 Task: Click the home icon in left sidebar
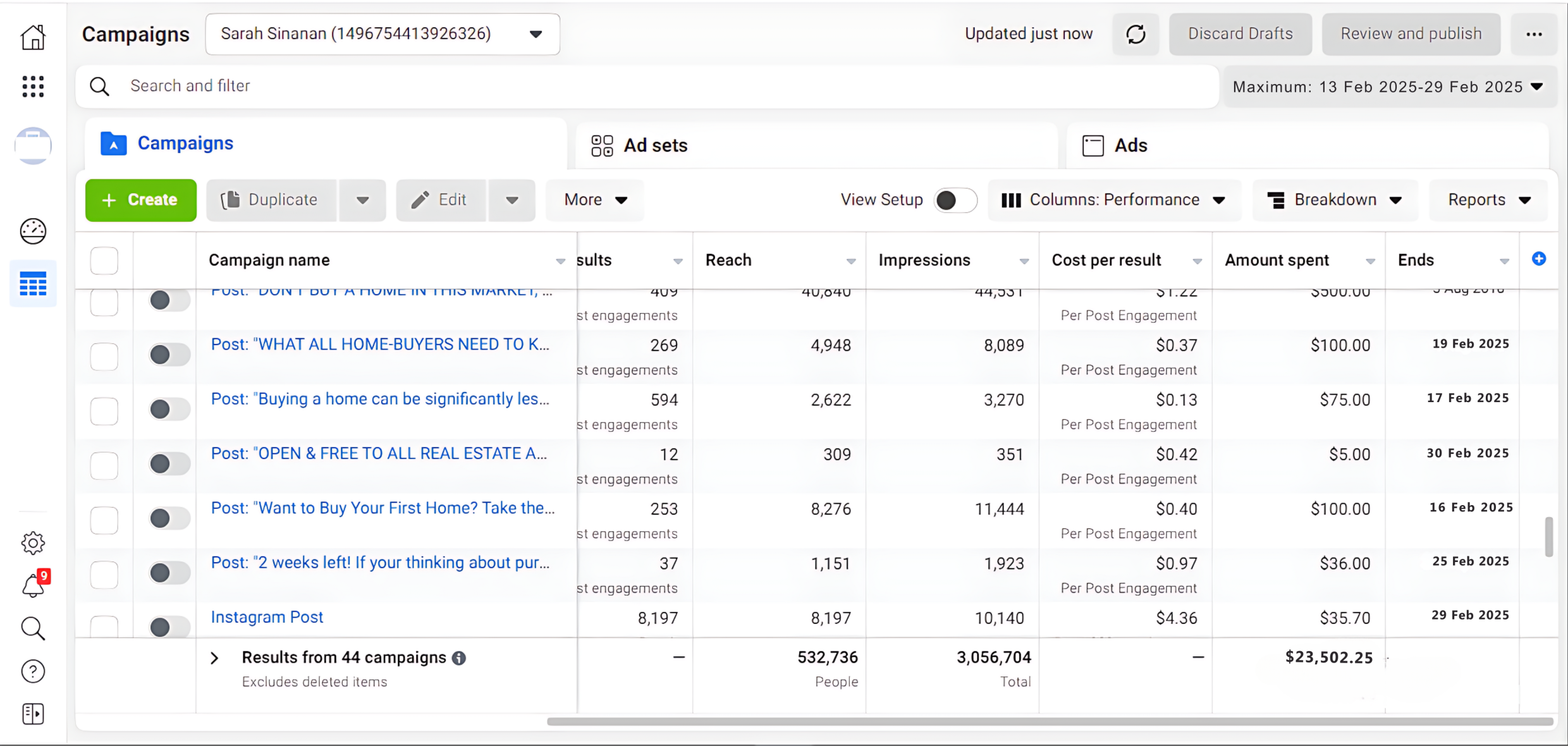click(x=33, y=37)
